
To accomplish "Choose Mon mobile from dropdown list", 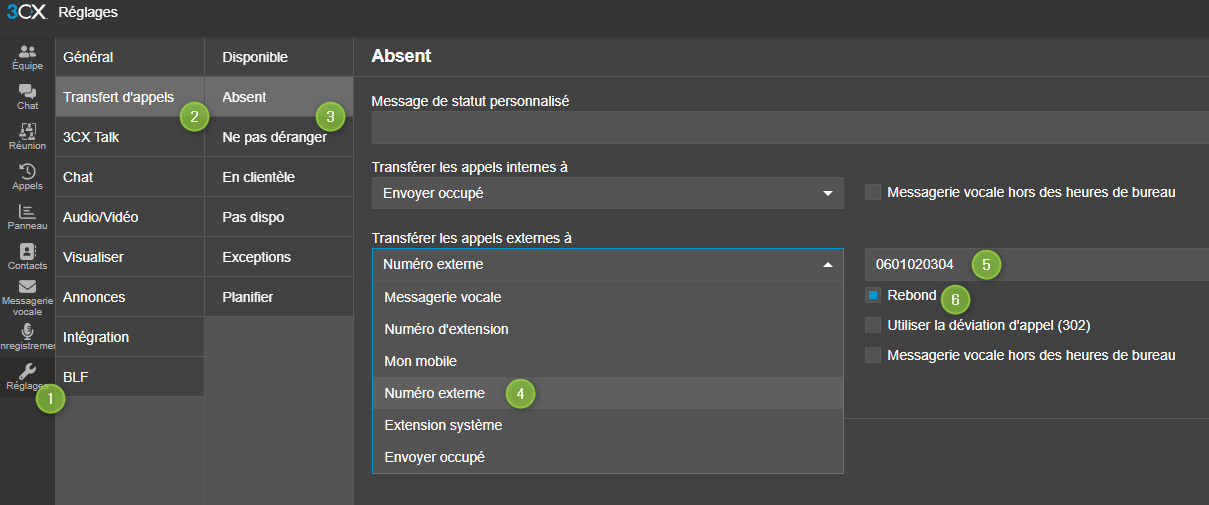I will (420, 361).
